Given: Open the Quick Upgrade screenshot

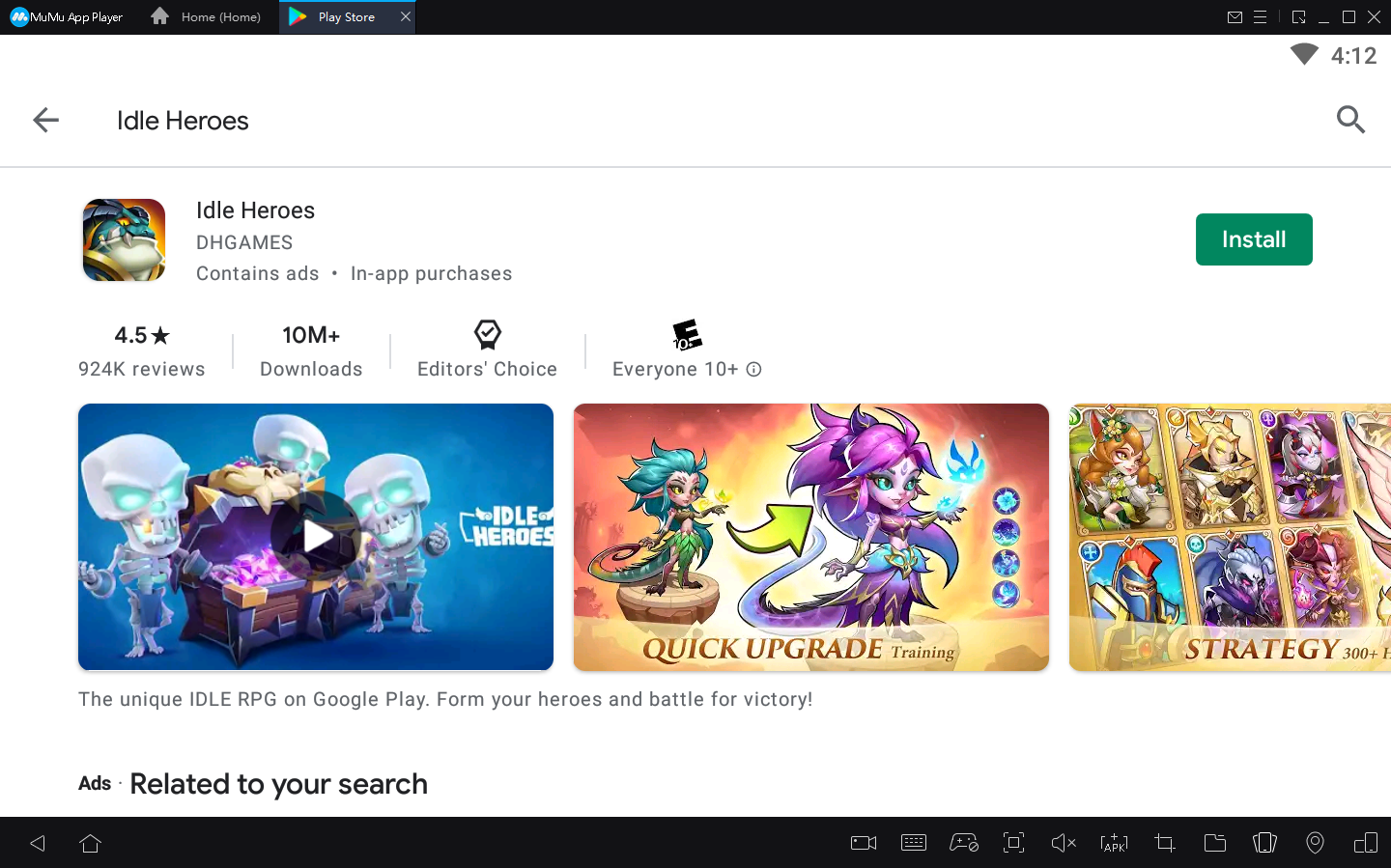Looking at the screenshot, I should point(811,537).
